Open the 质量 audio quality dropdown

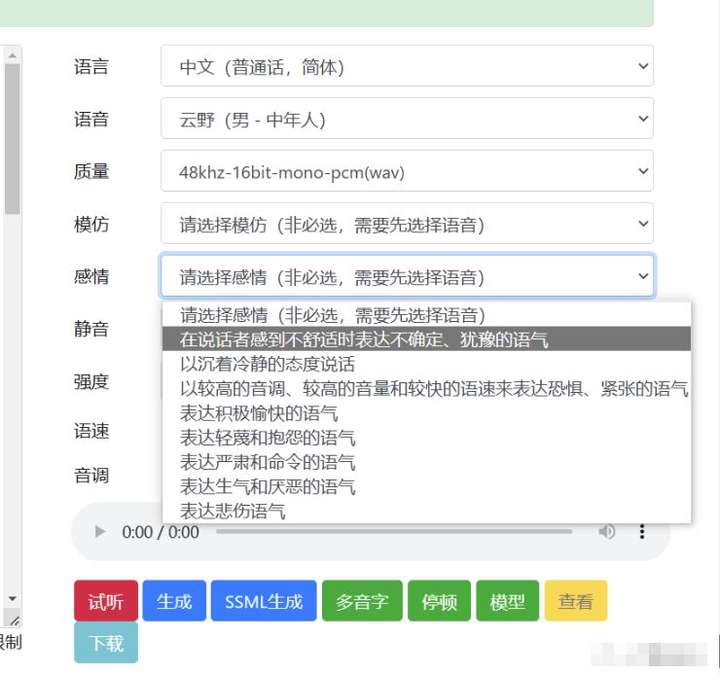click(407, 171)
